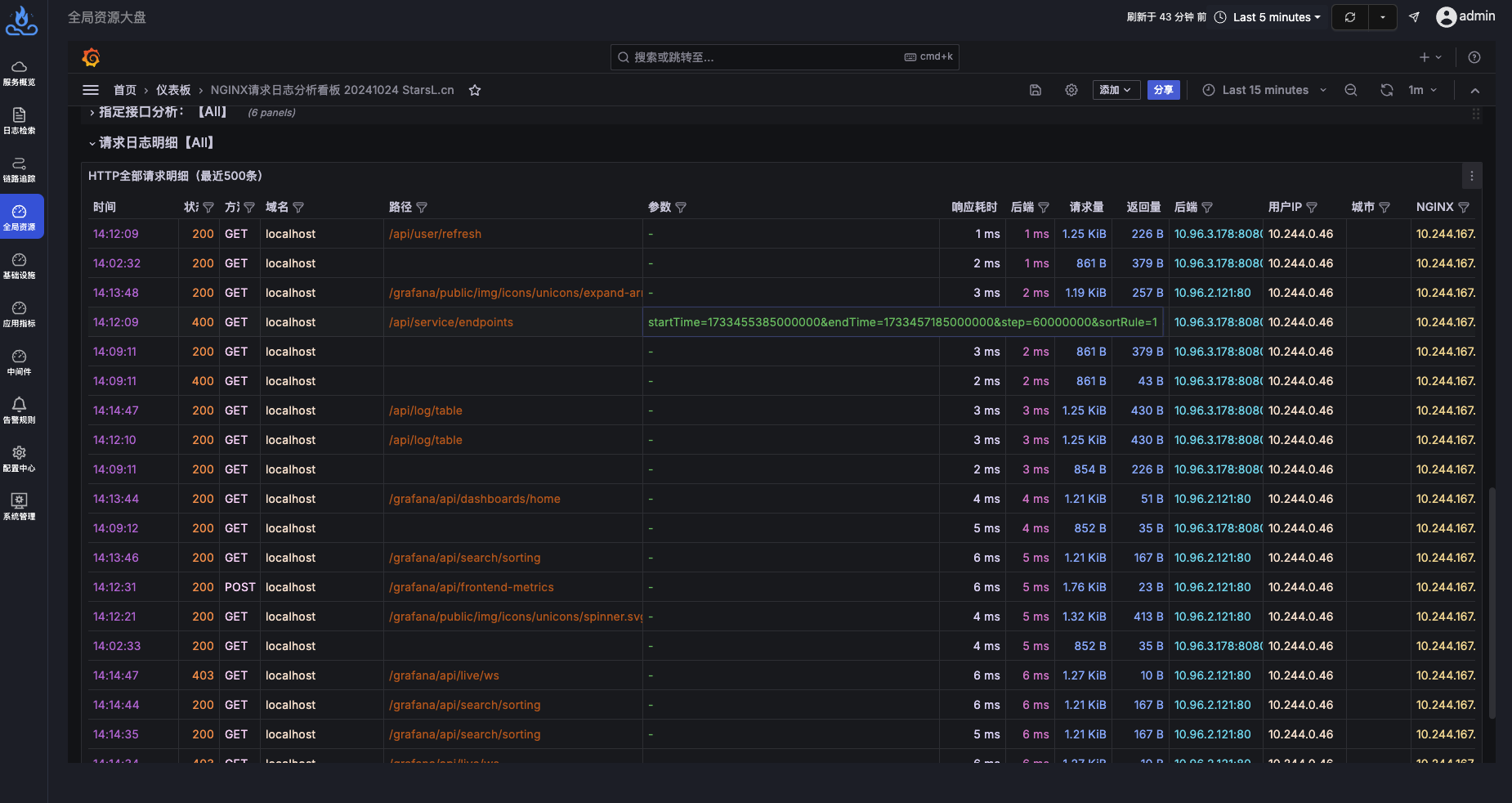Open 告警规则 from the sidebar
The width and height of the screenshot is (1512, 803).
coord(20,410)
